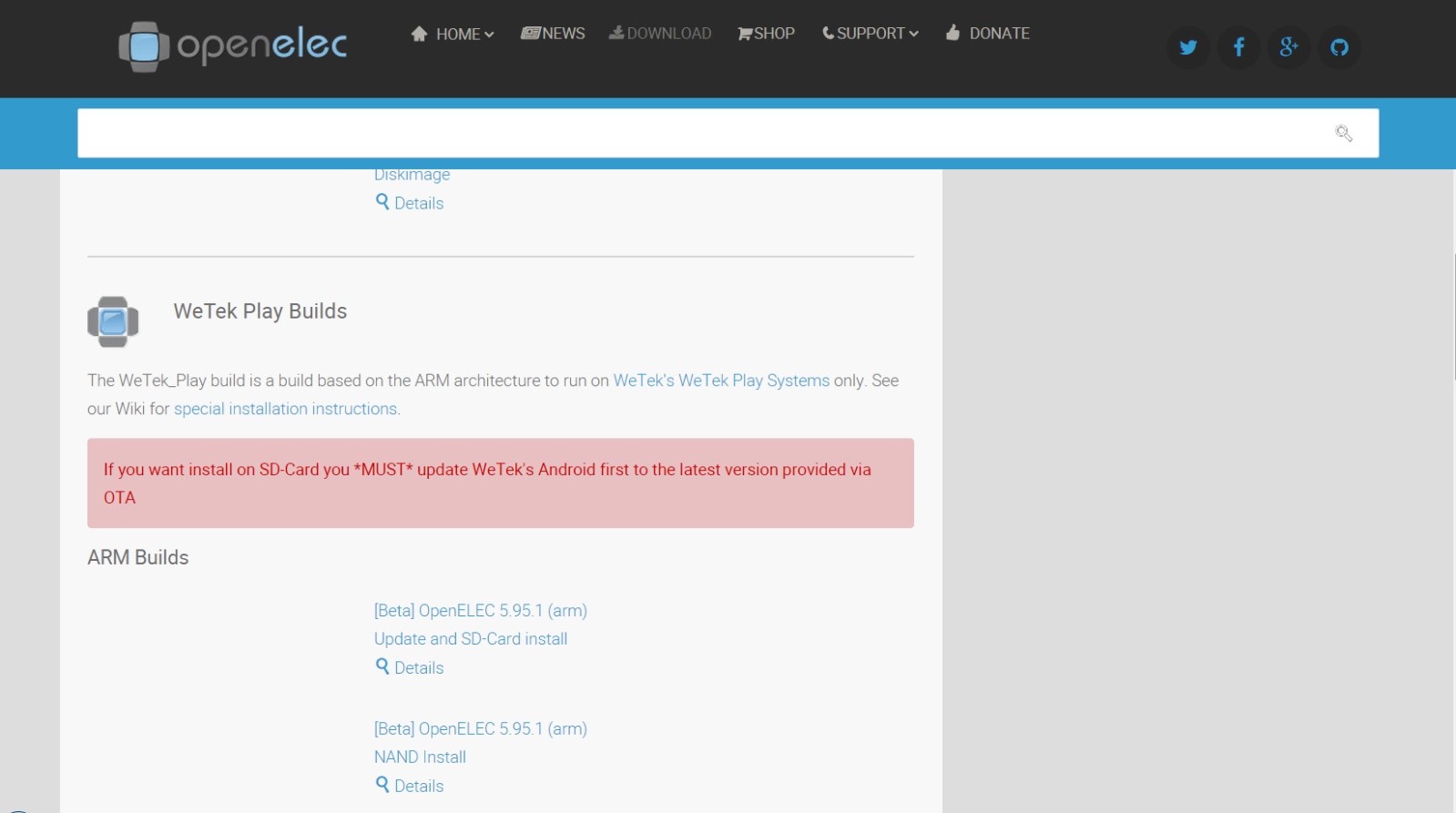Open the Donate menu item
Viewport: 1456px width, 813px height.
coord(988,34)
